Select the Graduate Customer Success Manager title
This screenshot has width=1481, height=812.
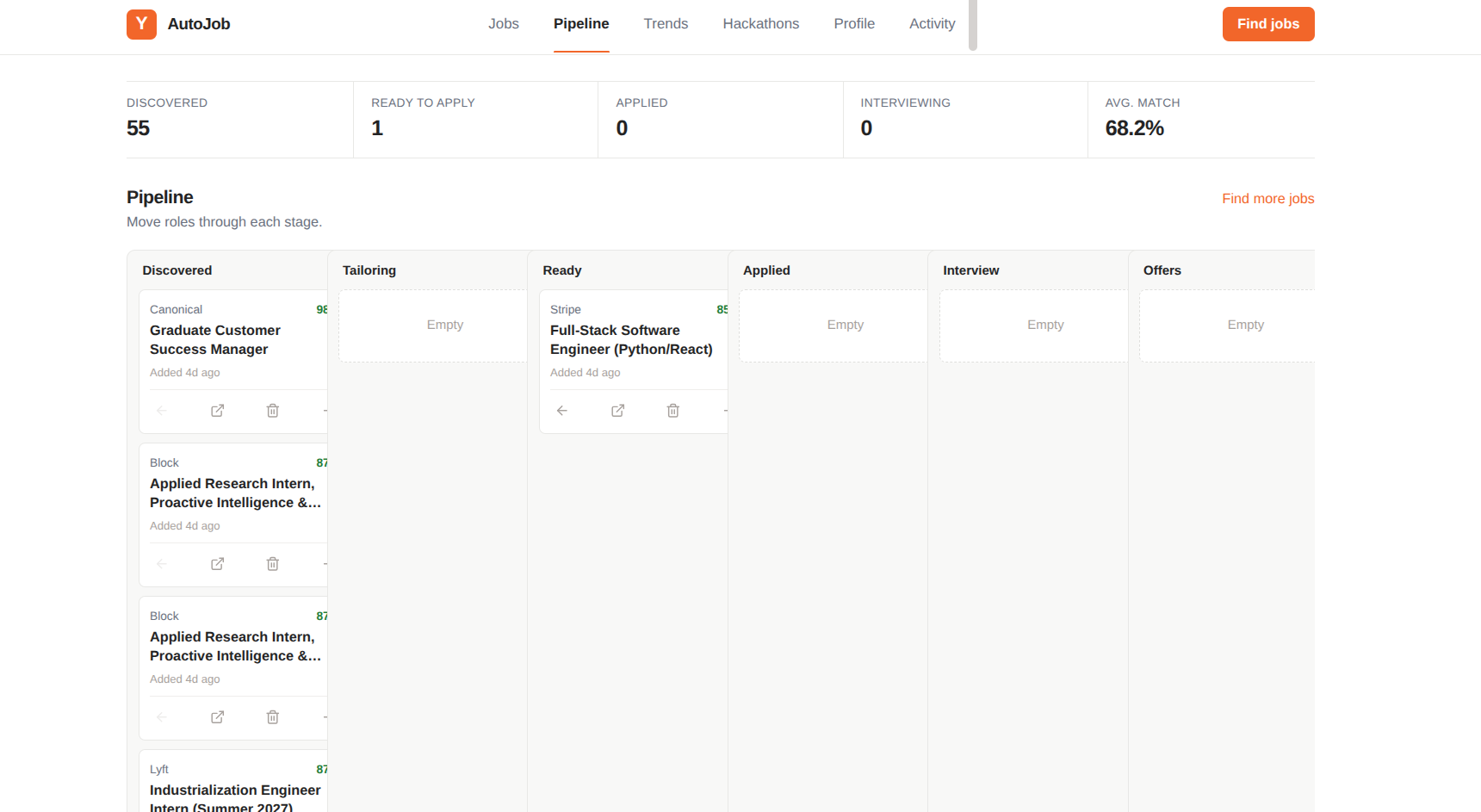[x=215, y=339]
